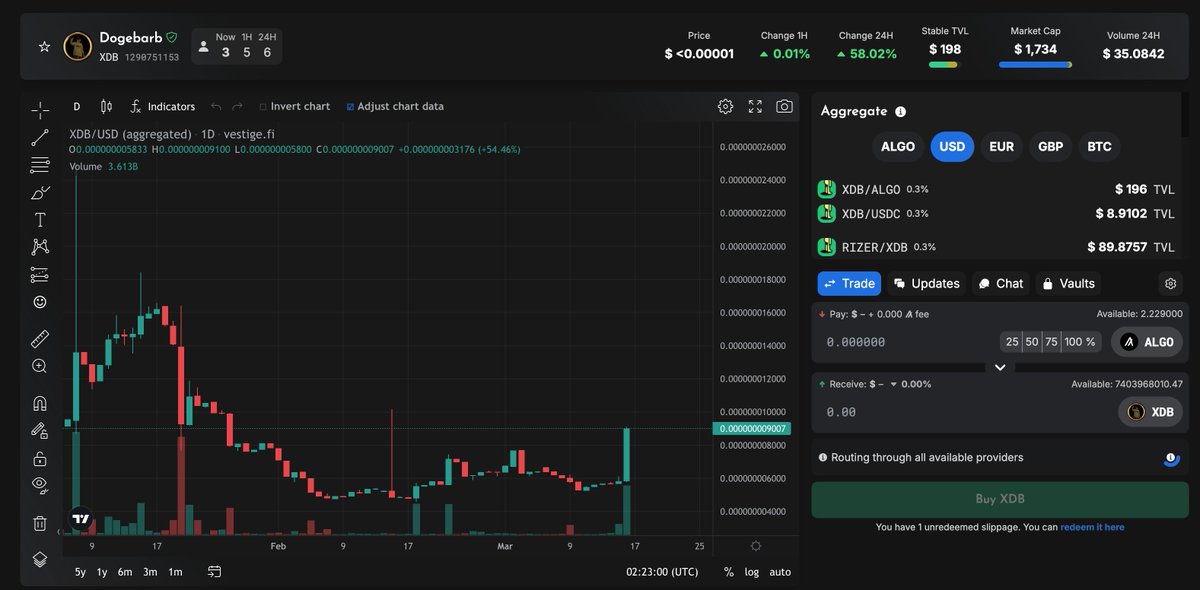Select the ruler measure tool
The height and width of the screenshot is (590, 1200).
40,338
